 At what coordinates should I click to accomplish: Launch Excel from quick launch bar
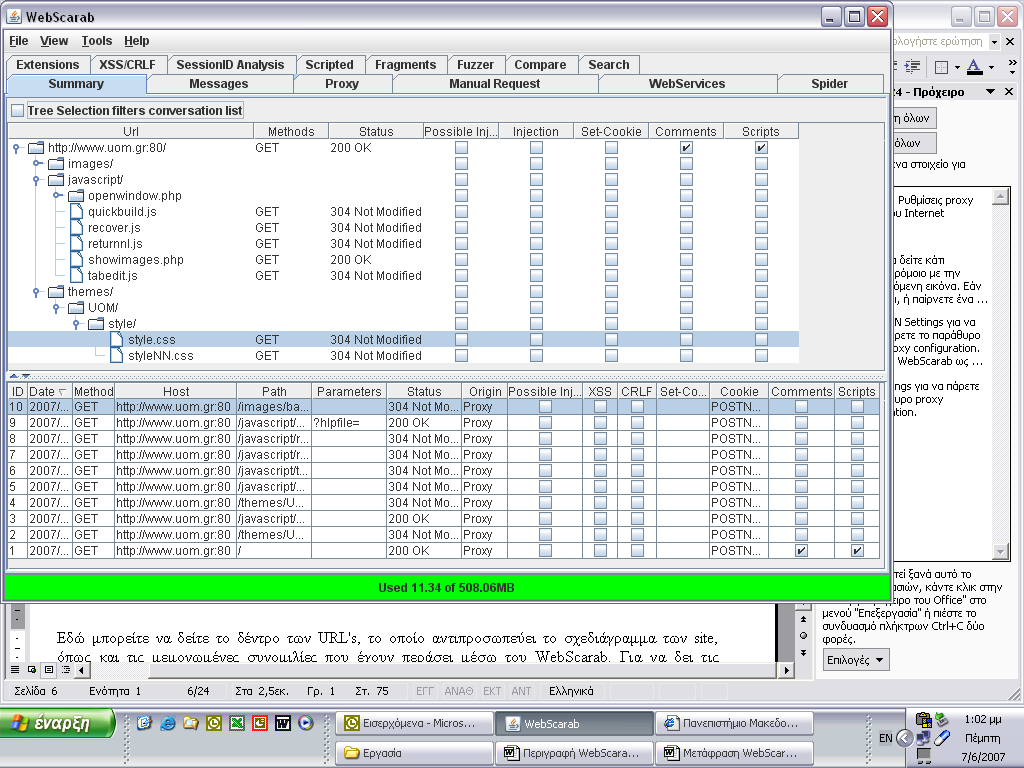pos(237,723)
